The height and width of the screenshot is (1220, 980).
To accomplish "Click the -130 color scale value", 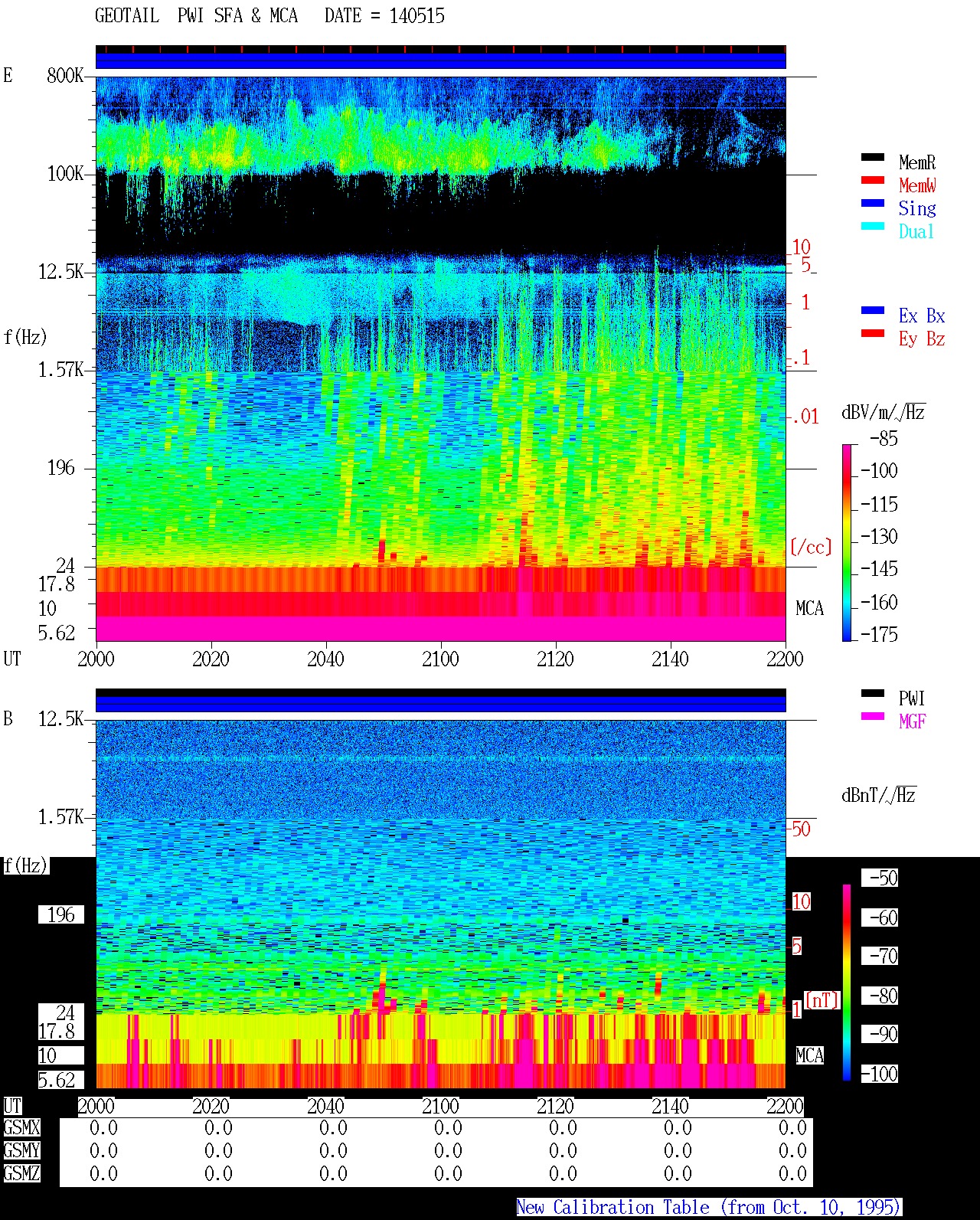I will click(879, 536).
